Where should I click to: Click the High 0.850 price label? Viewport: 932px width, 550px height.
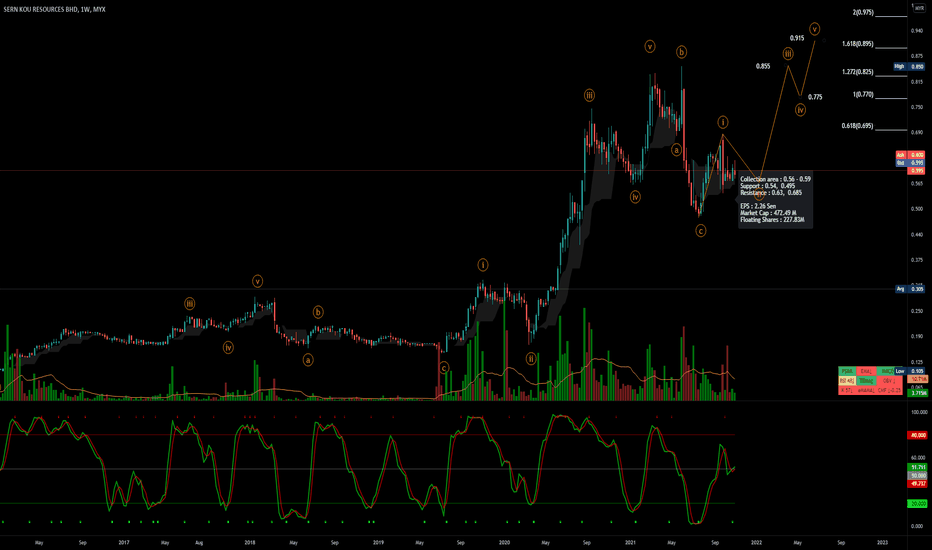[909, 67]
